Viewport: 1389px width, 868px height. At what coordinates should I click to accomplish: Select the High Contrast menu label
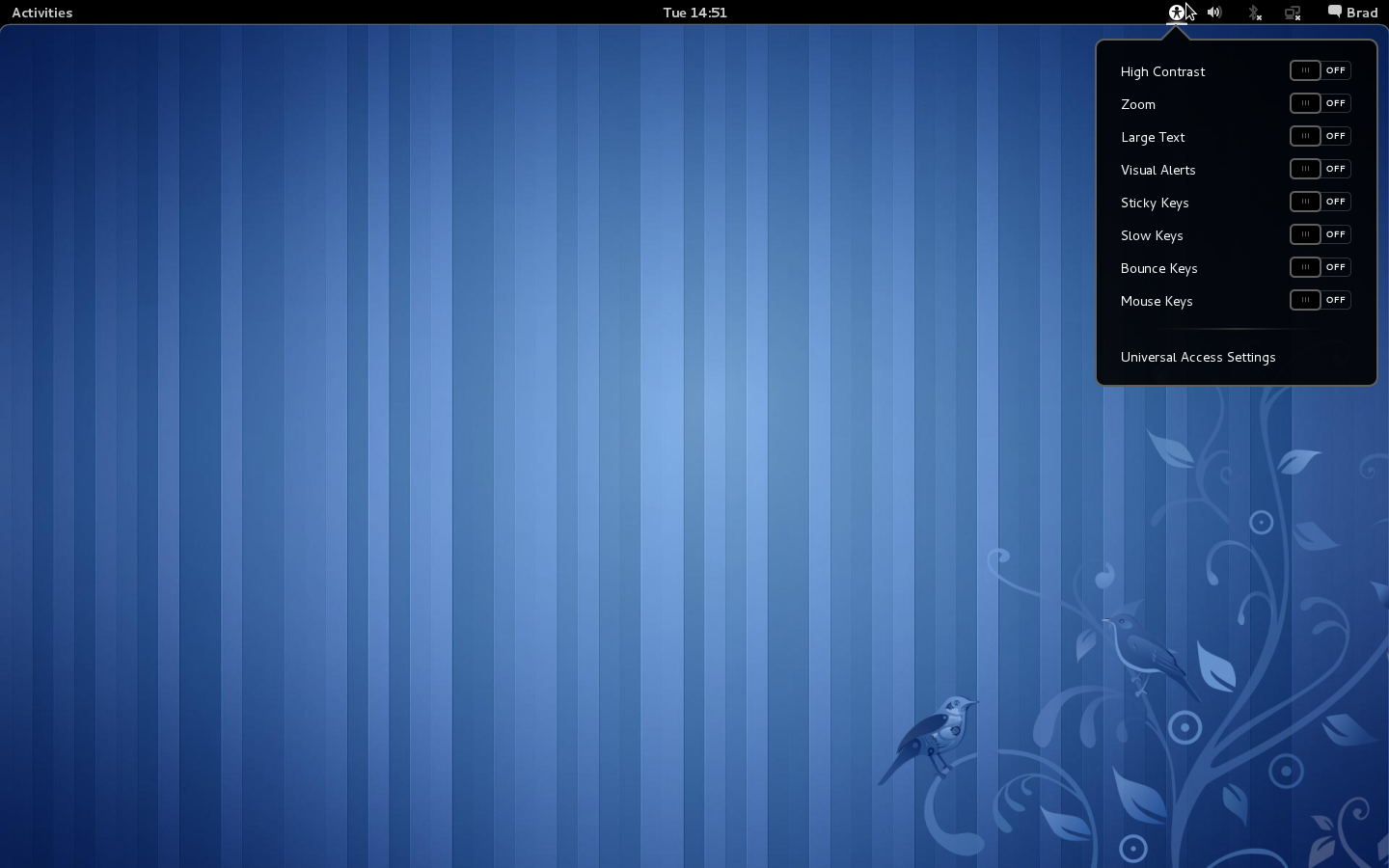point(1162,71)
